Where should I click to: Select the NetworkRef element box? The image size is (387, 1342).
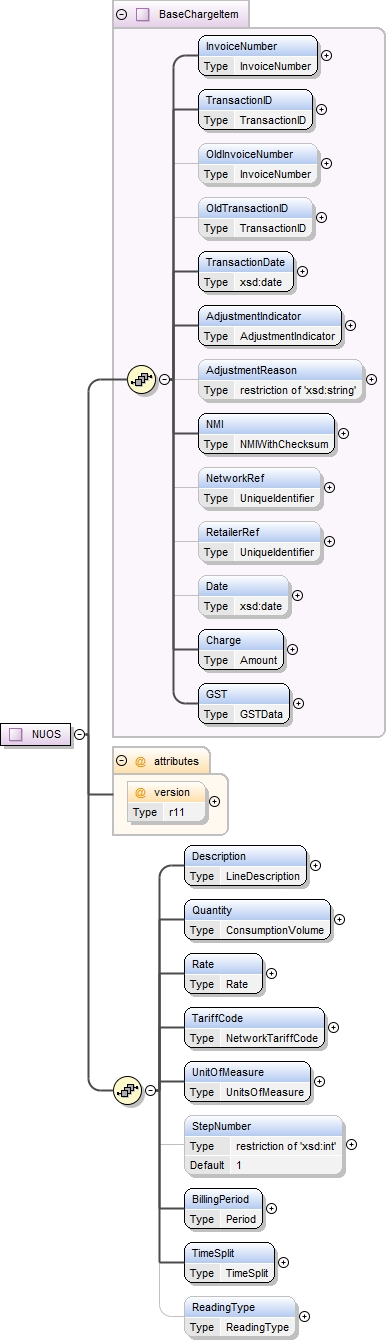click(x=260, y=488)
